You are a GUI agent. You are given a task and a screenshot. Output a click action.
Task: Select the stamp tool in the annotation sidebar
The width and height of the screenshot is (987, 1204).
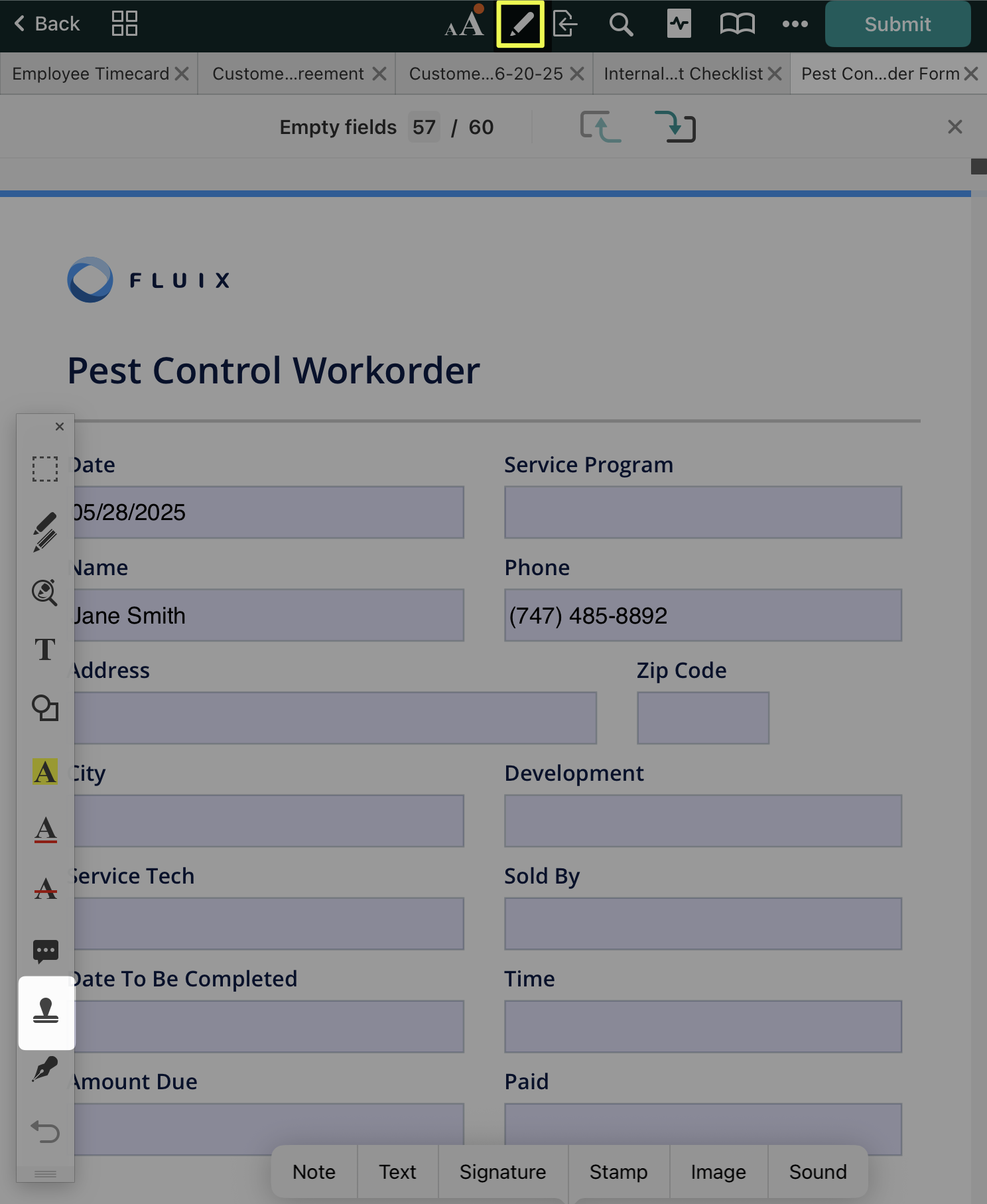point(46,1012)
